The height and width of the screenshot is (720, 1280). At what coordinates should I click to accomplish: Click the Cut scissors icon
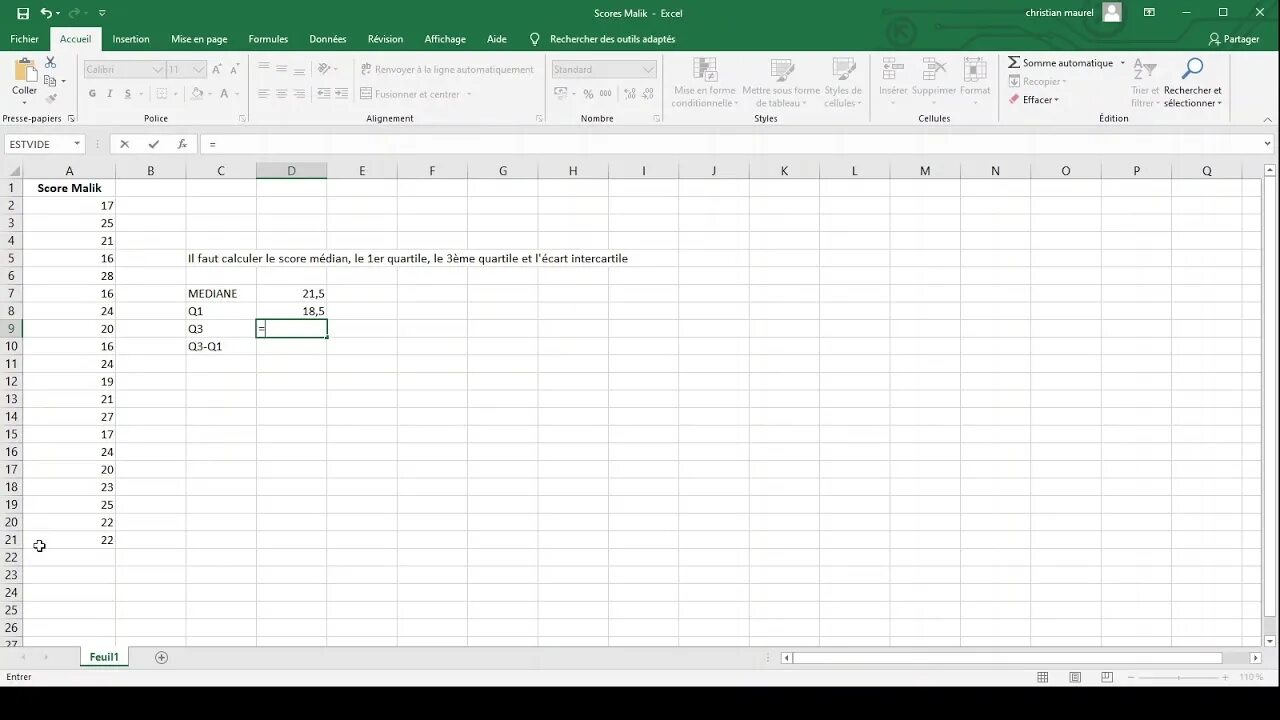pyautogui.click(x=50, y=62)
